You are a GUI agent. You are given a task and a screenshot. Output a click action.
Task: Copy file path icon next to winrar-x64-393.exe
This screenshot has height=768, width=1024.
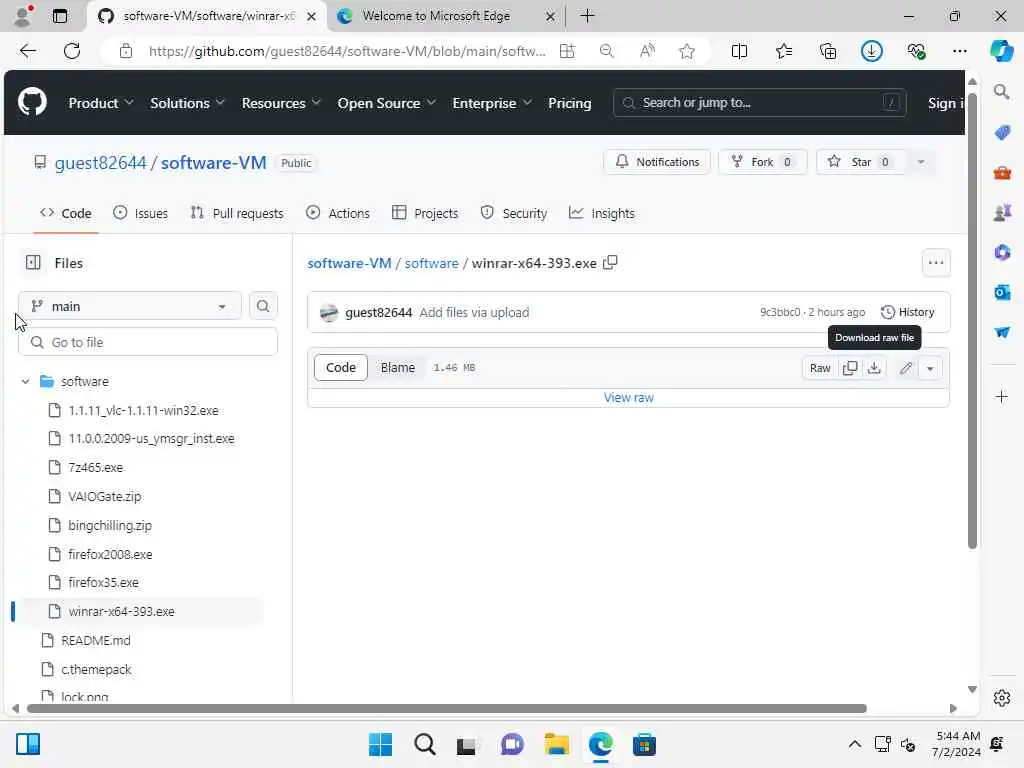(x=610, y=263)
